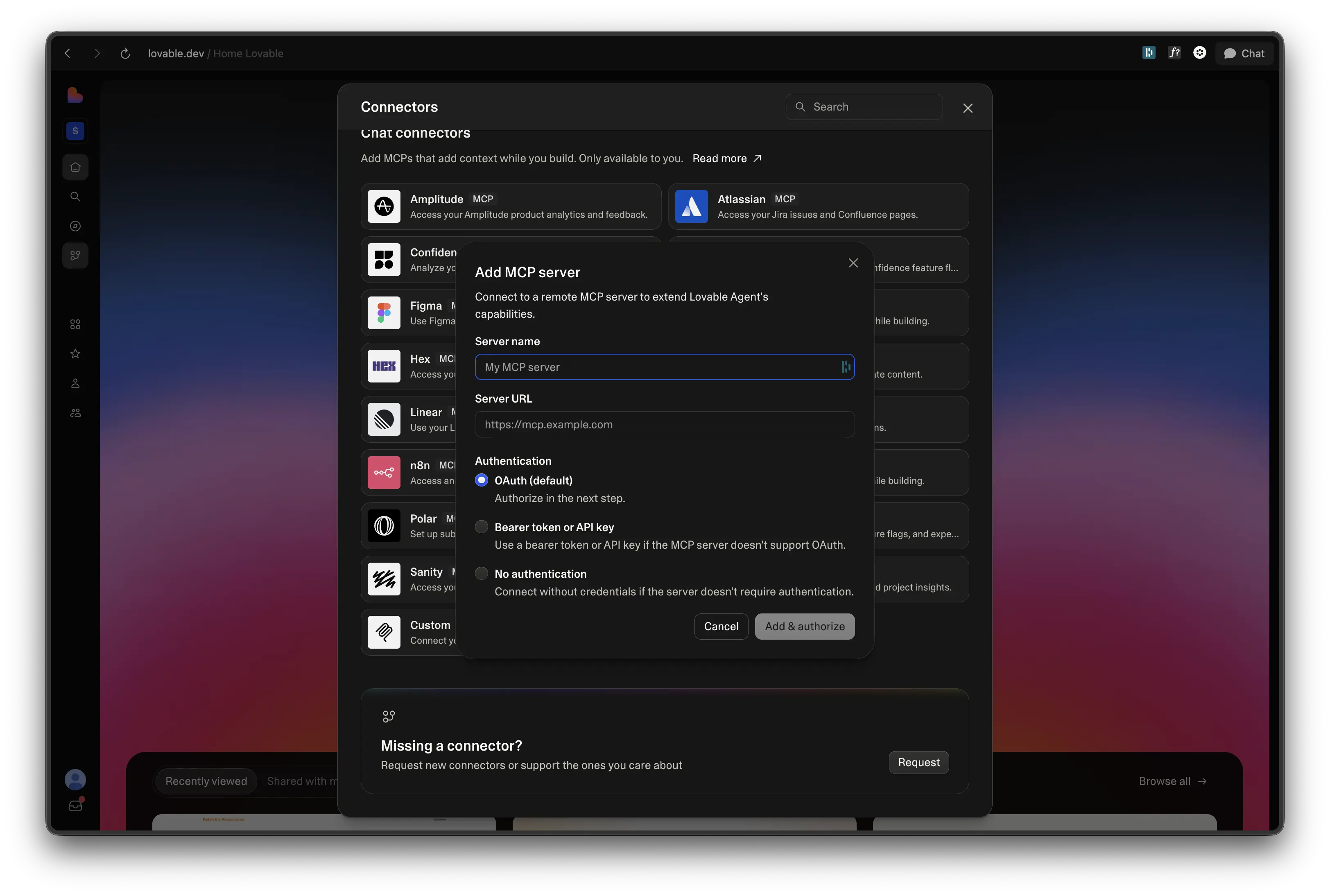Close the Connectors dialog
The width and height of the screenshot is (1330, 896).
(967, 108)
